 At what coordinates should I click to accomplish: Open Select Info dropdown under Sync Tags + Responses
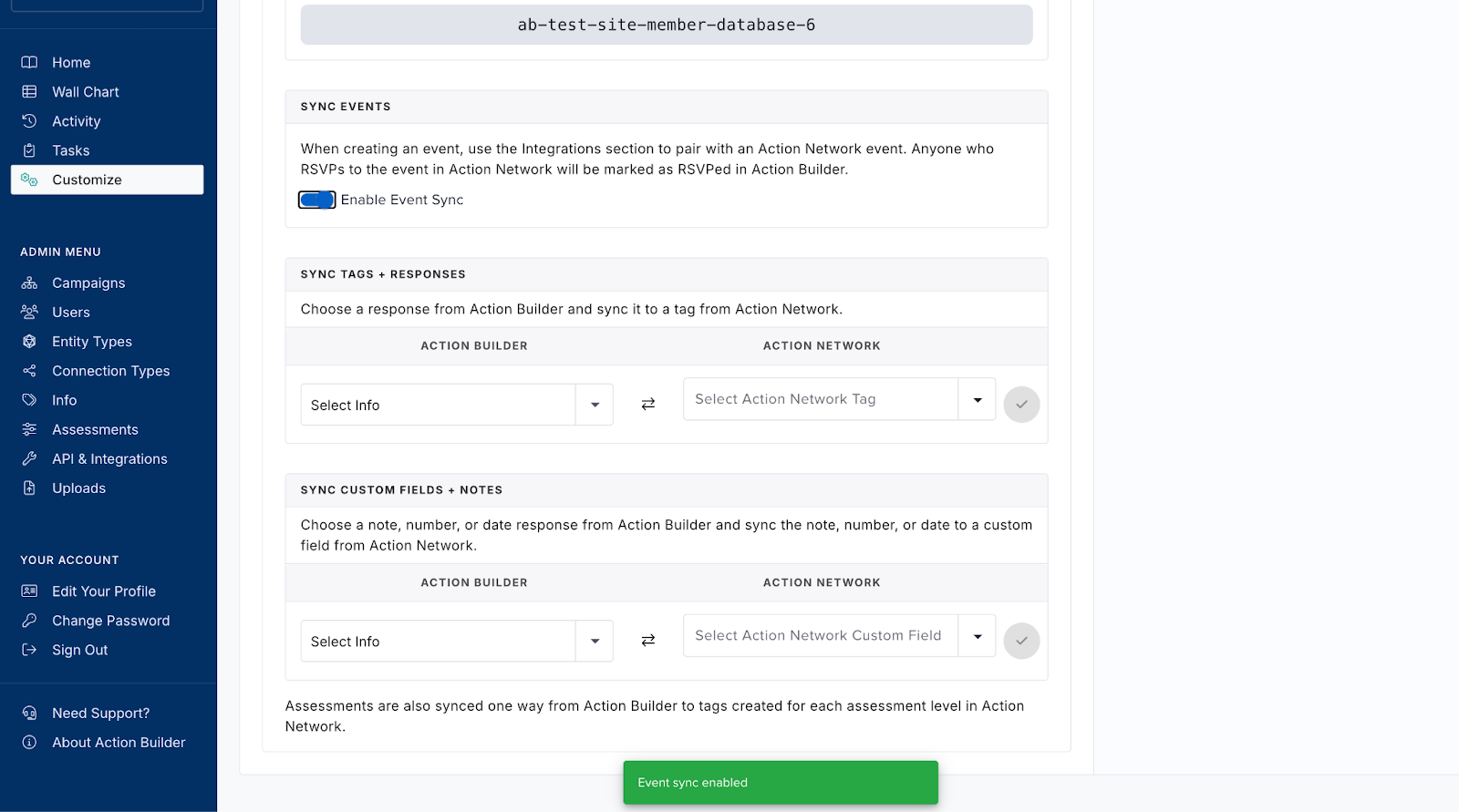point(457,405)
